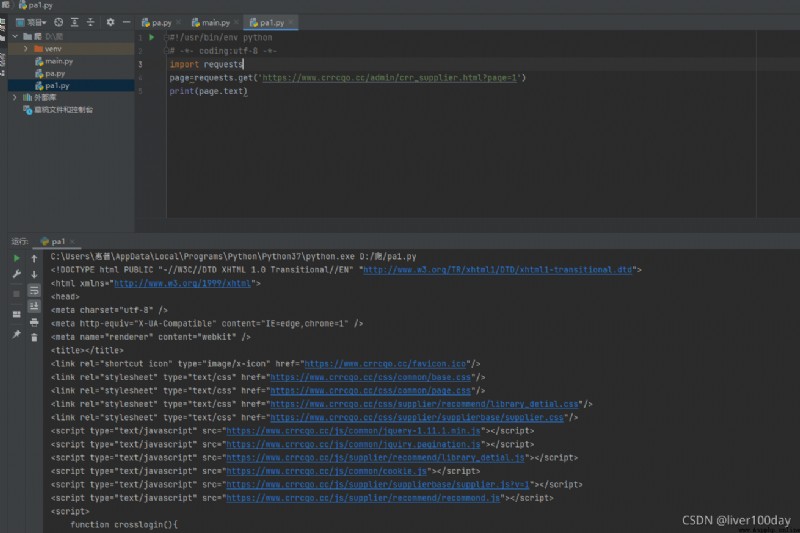Clear console with trash can icon
This screenshot has width=800, height=533.
[34, 338]
